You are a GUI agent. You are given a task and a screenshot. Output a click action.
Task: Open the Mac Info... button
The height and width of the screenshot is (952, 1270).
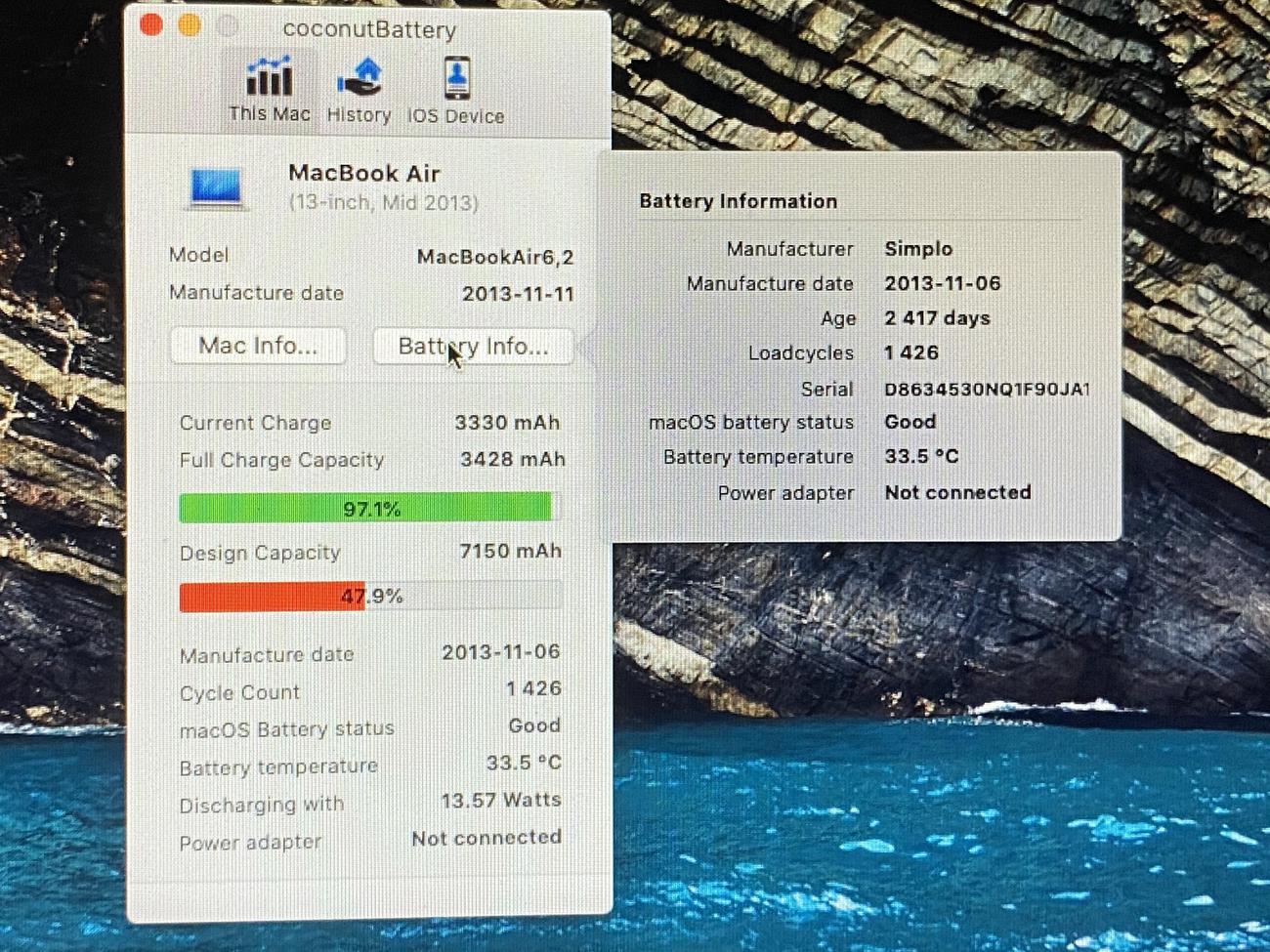point(258,346)
